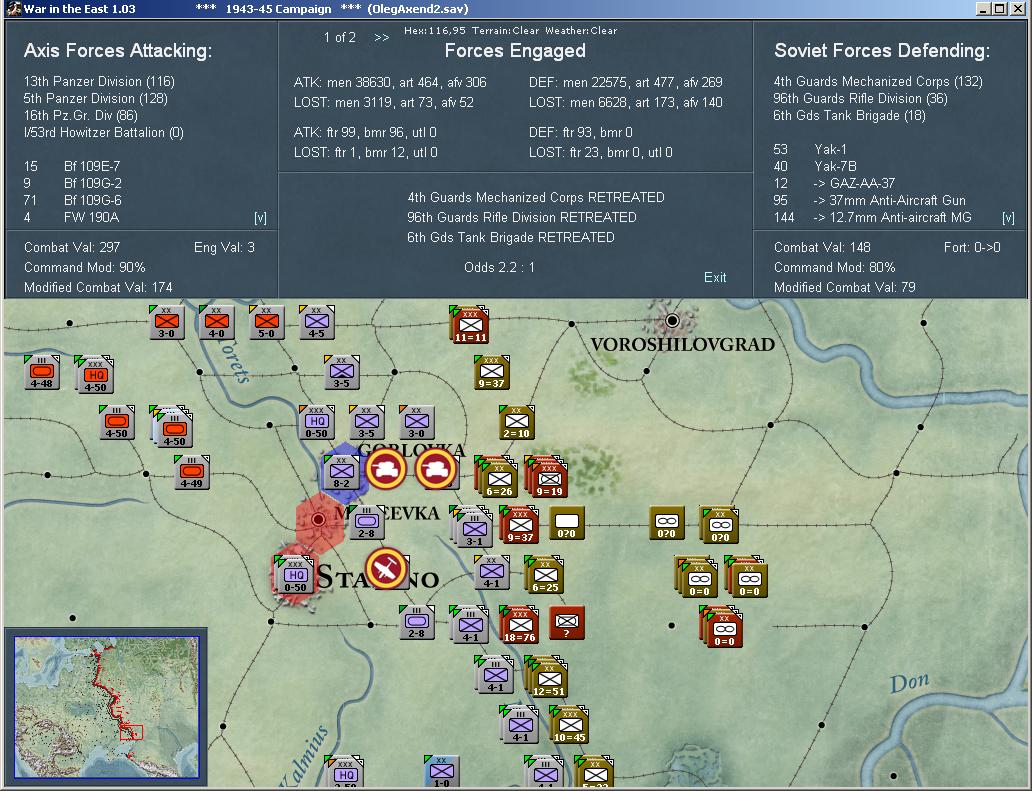Select the olive 2=10 Soviet division counter
Viewport: 1032px width, 791px height.
pos(517,422)
